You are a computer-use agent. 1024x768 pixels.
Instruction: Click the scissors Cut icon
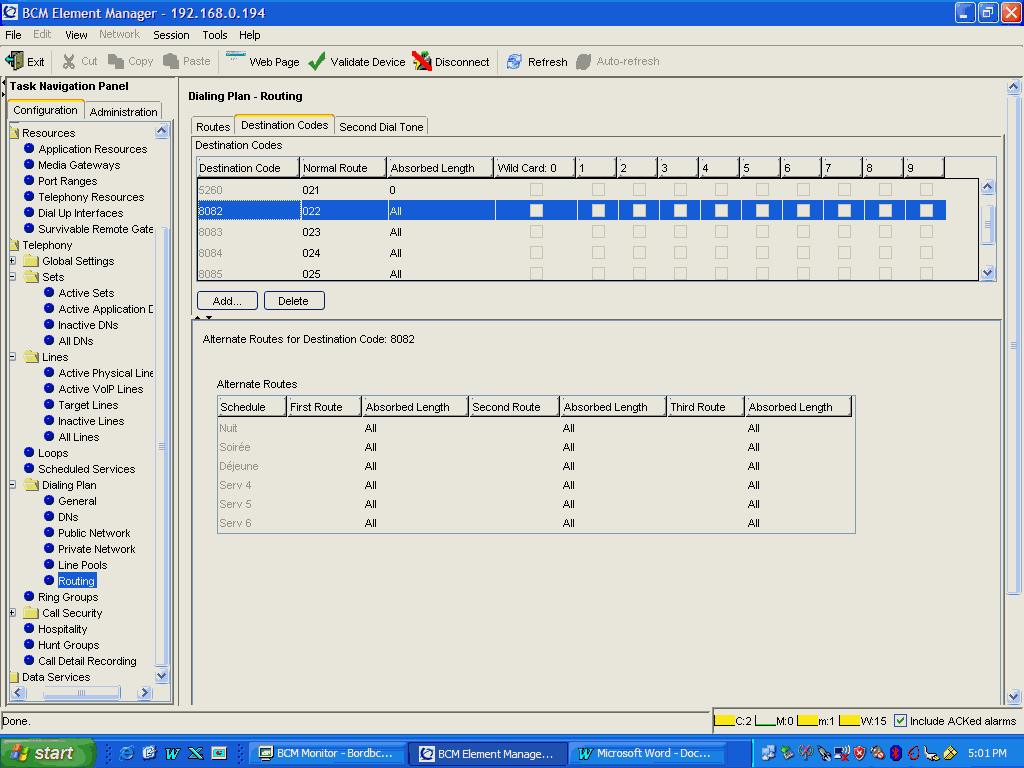point(69,61)
